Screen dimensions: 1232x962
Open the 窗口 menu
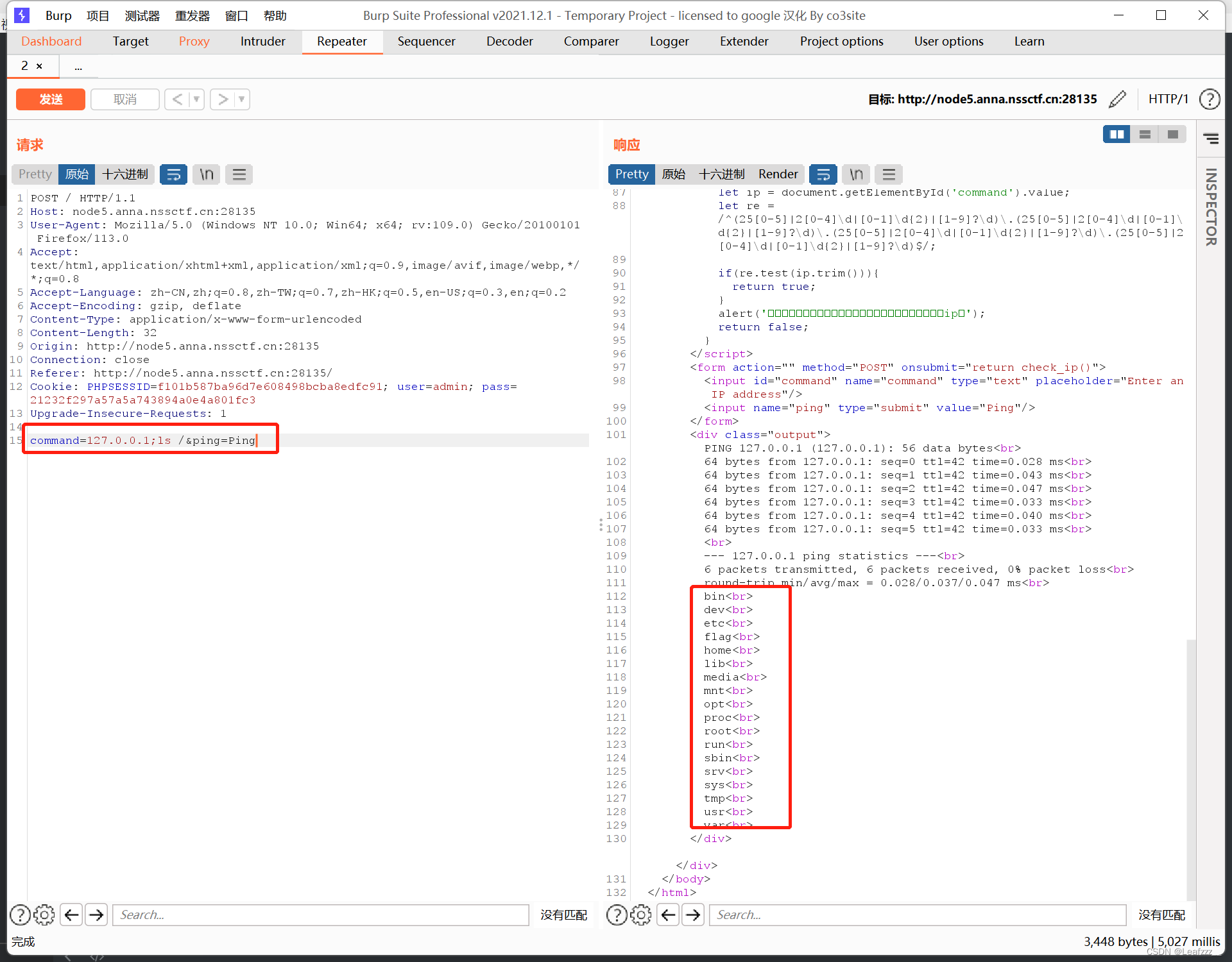click(237, 15)
